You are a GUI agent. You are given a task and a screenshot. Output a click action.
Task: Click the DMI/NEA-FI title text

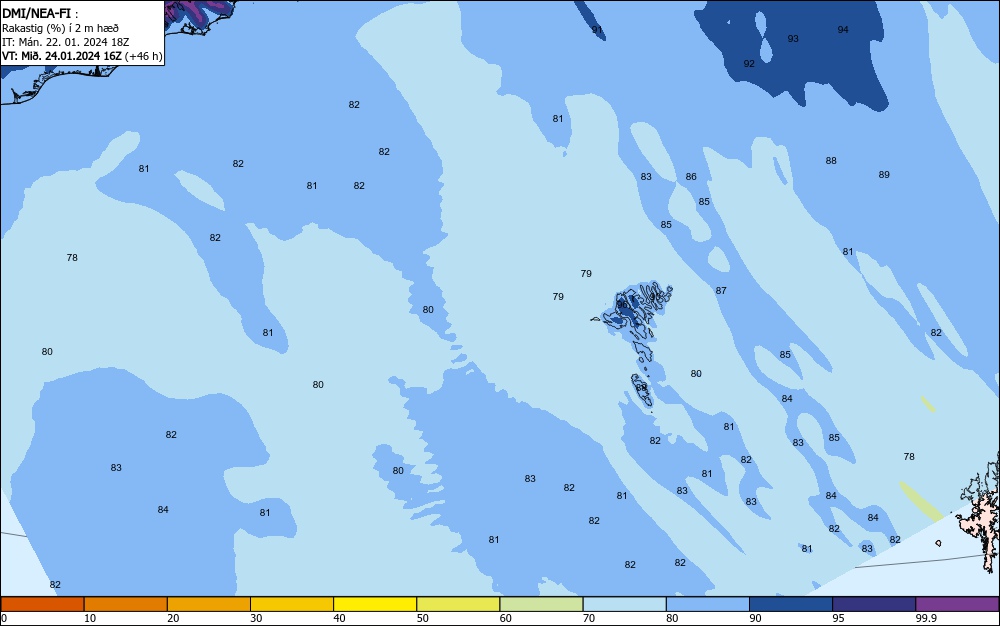(x=36, y=13)
